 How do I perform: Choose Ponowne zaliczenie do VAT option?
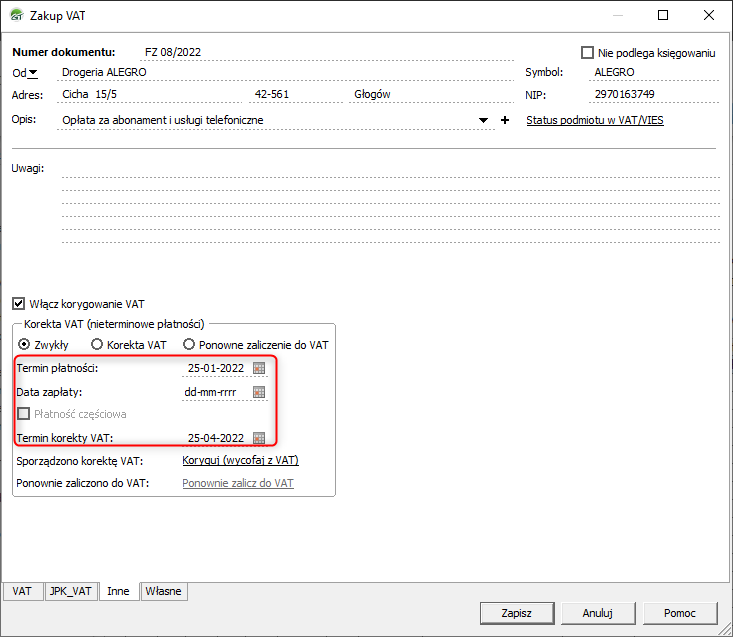189,344
